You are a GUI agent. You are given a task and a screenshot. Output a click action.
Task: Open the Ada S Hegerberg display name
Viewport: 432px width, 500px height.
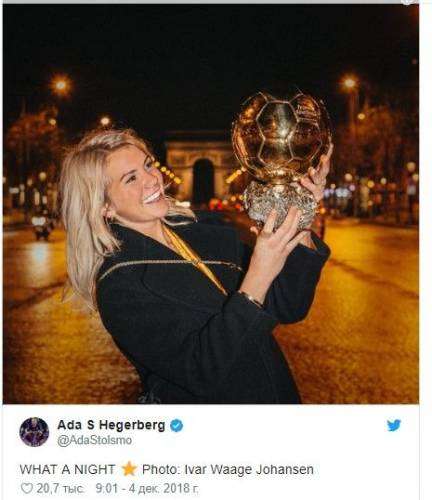pos(111,425)
